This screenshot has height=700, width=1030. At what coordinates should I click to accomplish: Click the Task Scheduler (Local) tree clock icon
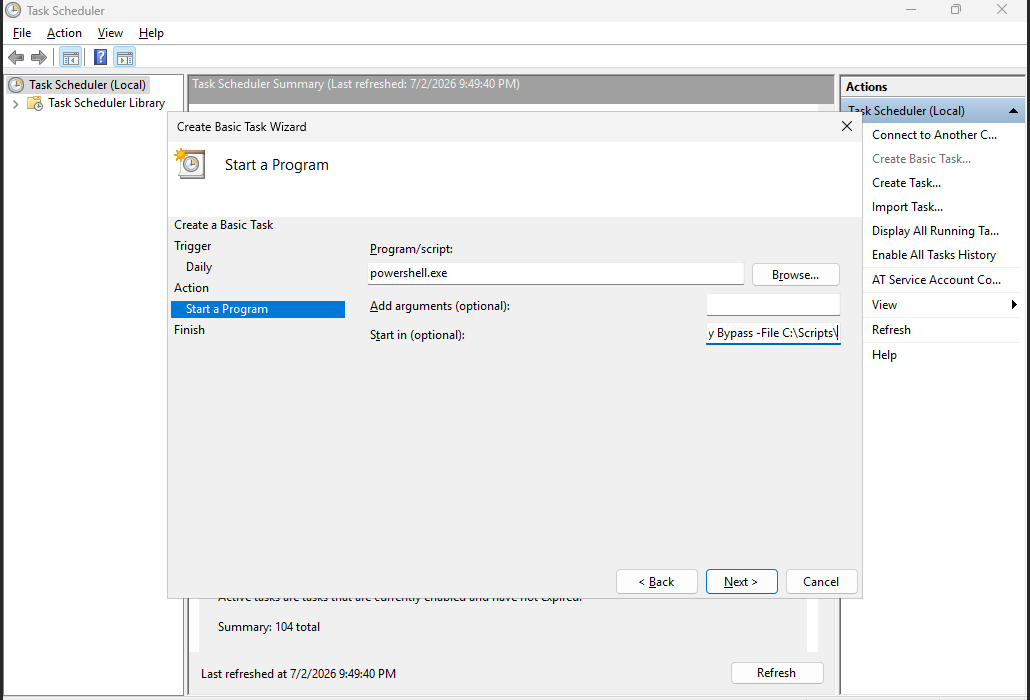click(x=16, y=85)
